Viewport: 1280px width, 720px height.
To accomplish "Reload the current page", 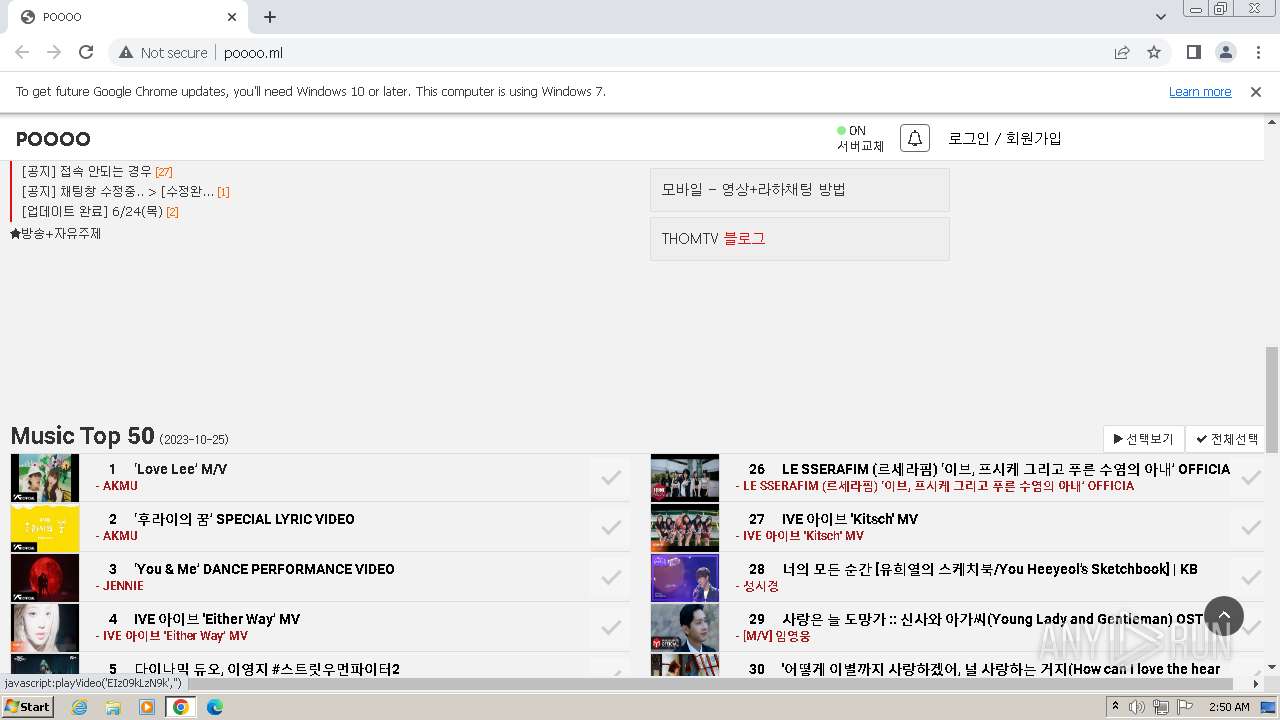I will 86,52.
